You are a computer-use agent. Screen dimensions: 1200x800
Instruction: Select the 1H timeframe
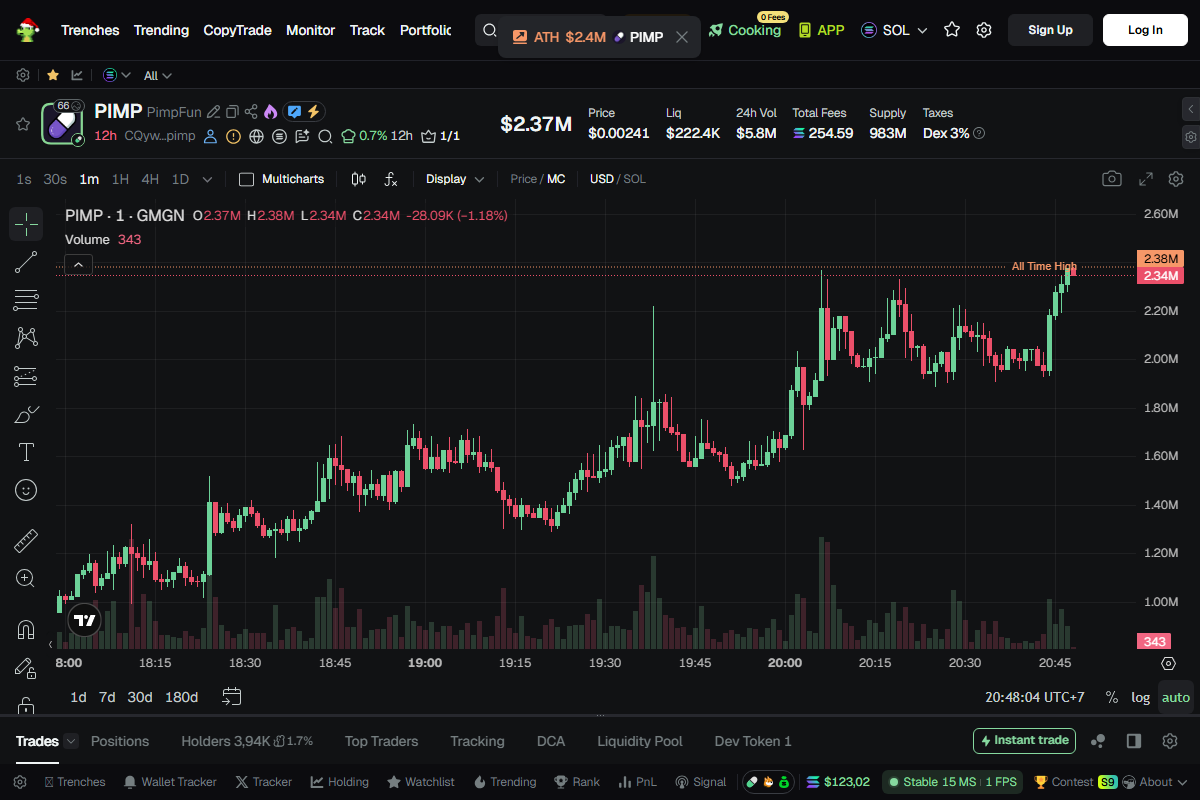[x=120, y=179]
